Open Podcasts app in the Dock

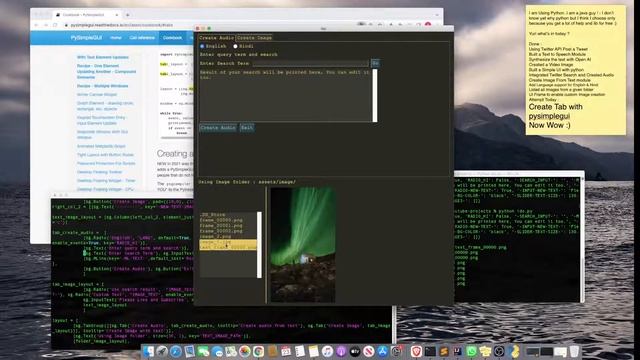point(341,351)
